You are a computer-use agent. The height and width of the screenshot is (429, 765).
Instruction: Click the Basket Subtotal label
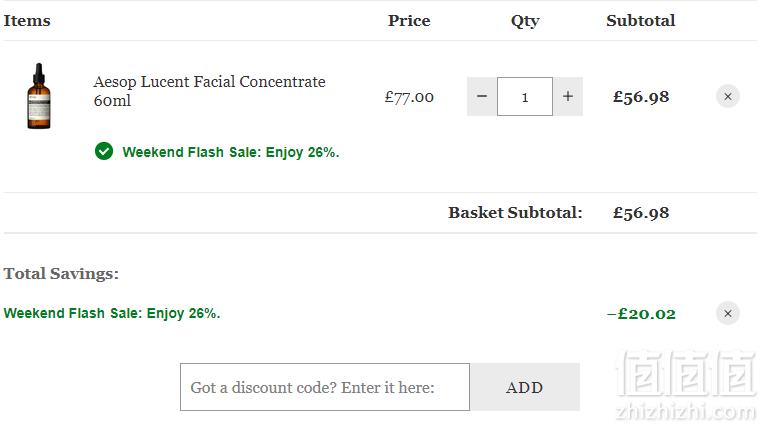pos(515,213)
